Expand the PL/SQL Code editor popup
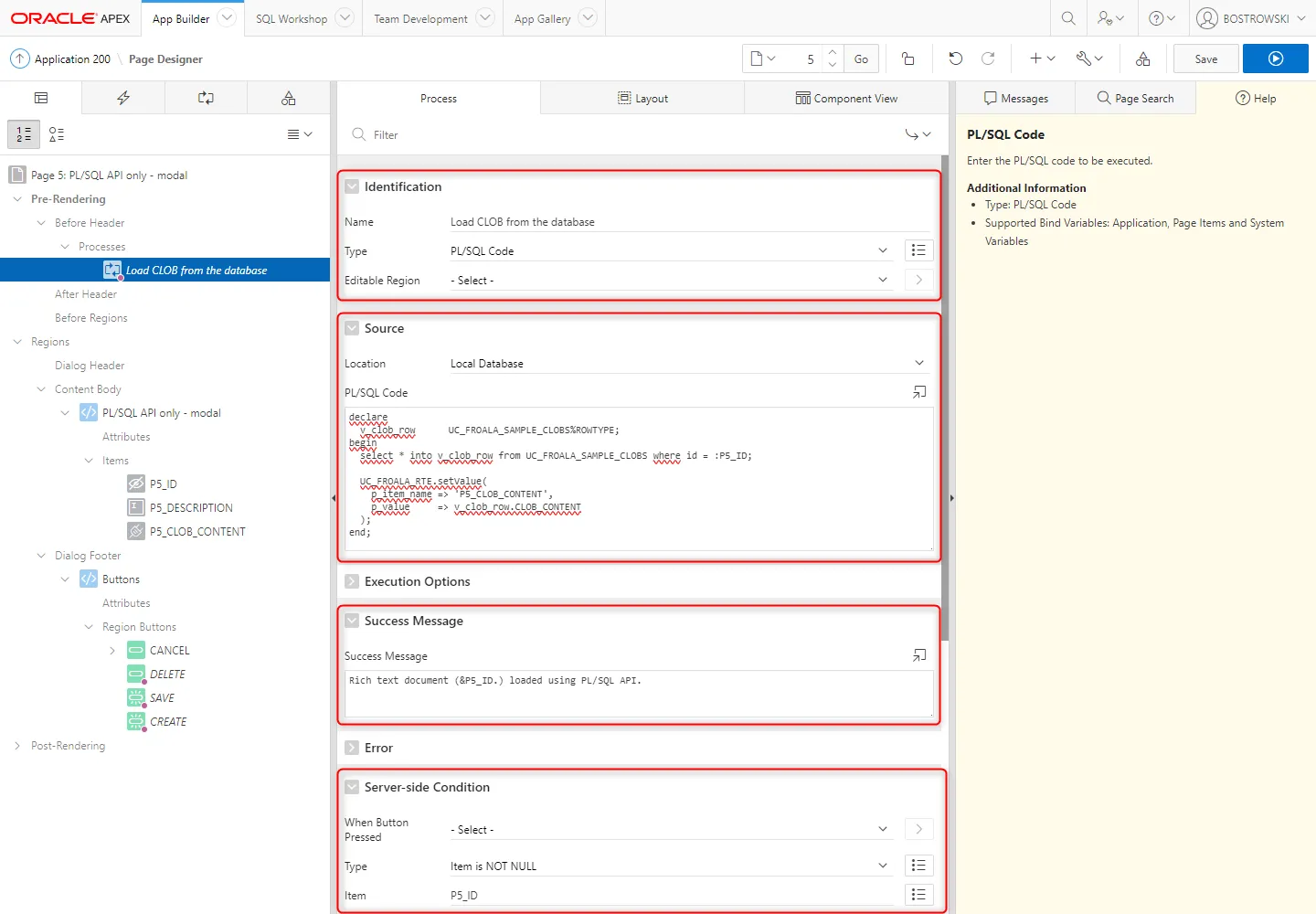 click(918, 392)
